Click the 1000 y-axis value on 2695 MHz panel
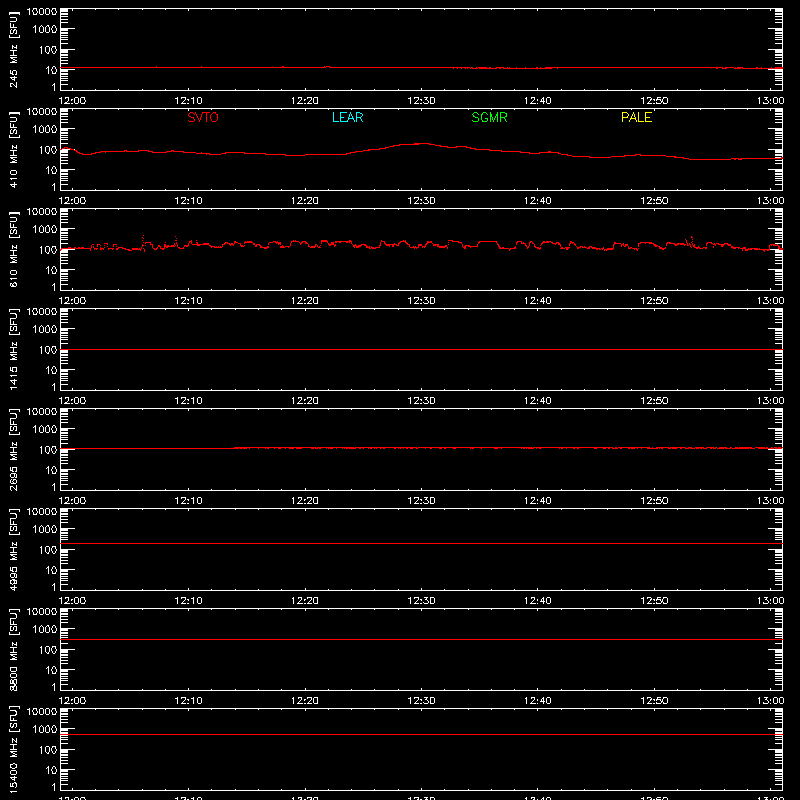800x800 pixels. 45,430
